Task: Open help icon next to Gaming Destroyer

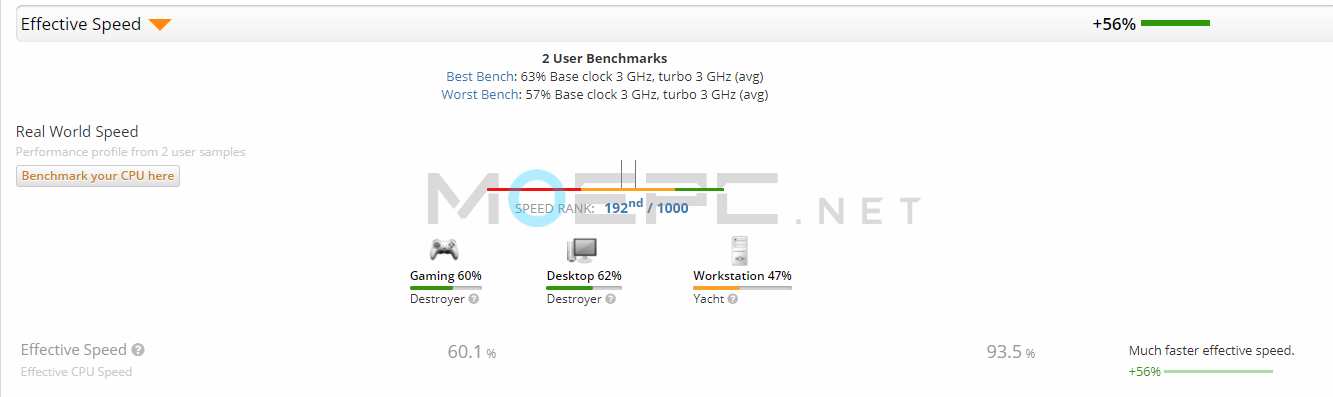Action: [x=474, y=299]
